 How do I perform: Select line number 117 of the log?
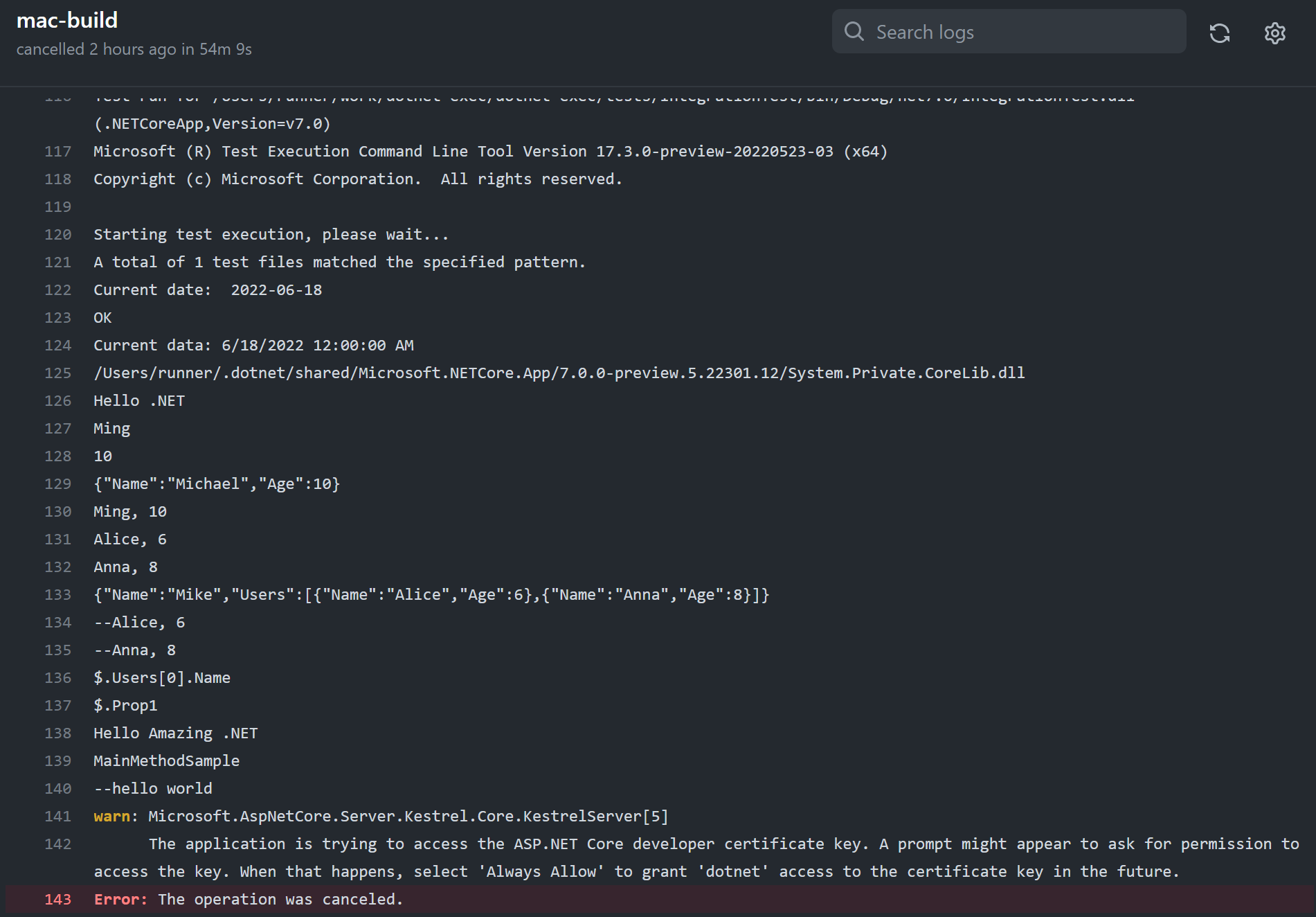tap(58, 151)
